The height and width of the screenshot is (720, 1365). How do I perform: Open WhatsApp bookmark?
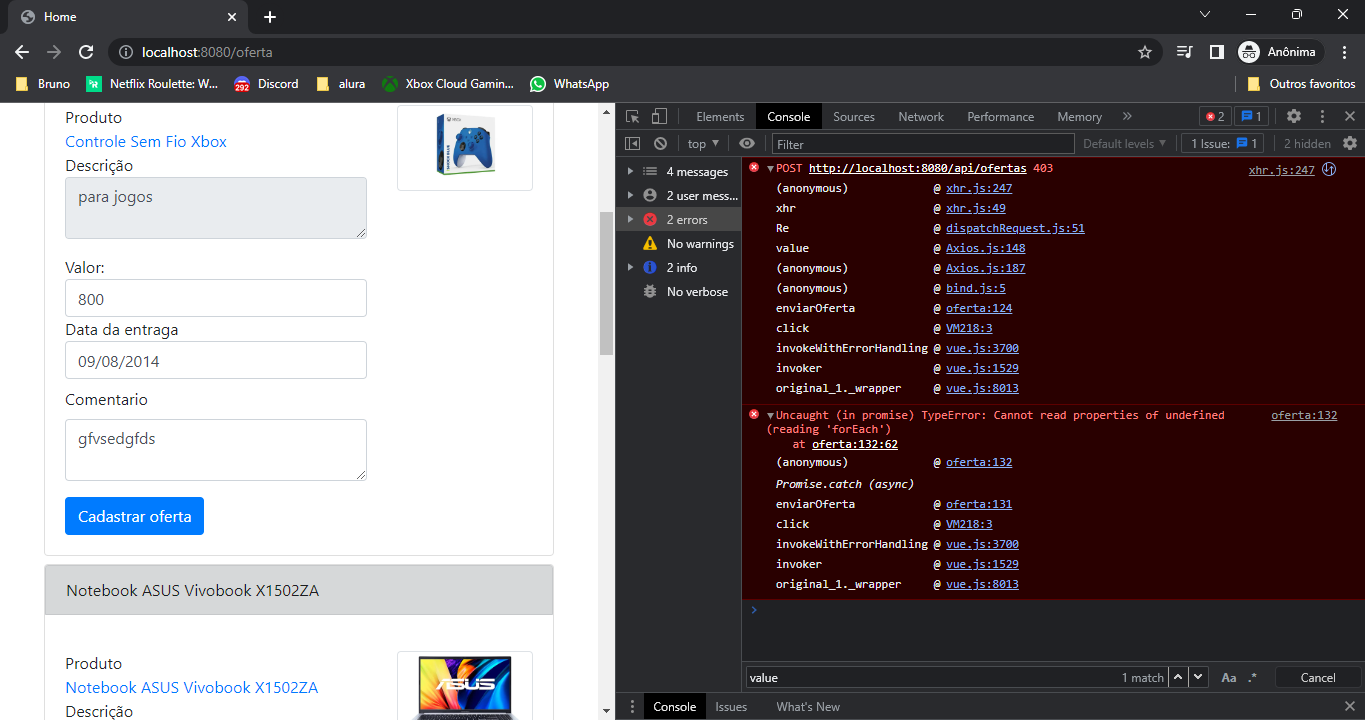coord(570,84)
